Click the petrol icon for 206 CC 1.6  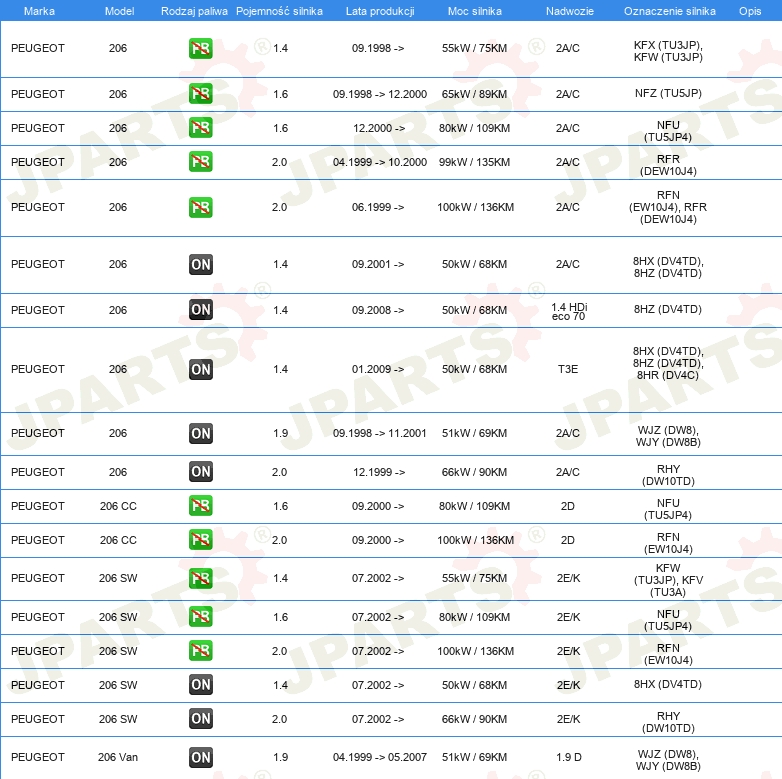click(201, 506)
